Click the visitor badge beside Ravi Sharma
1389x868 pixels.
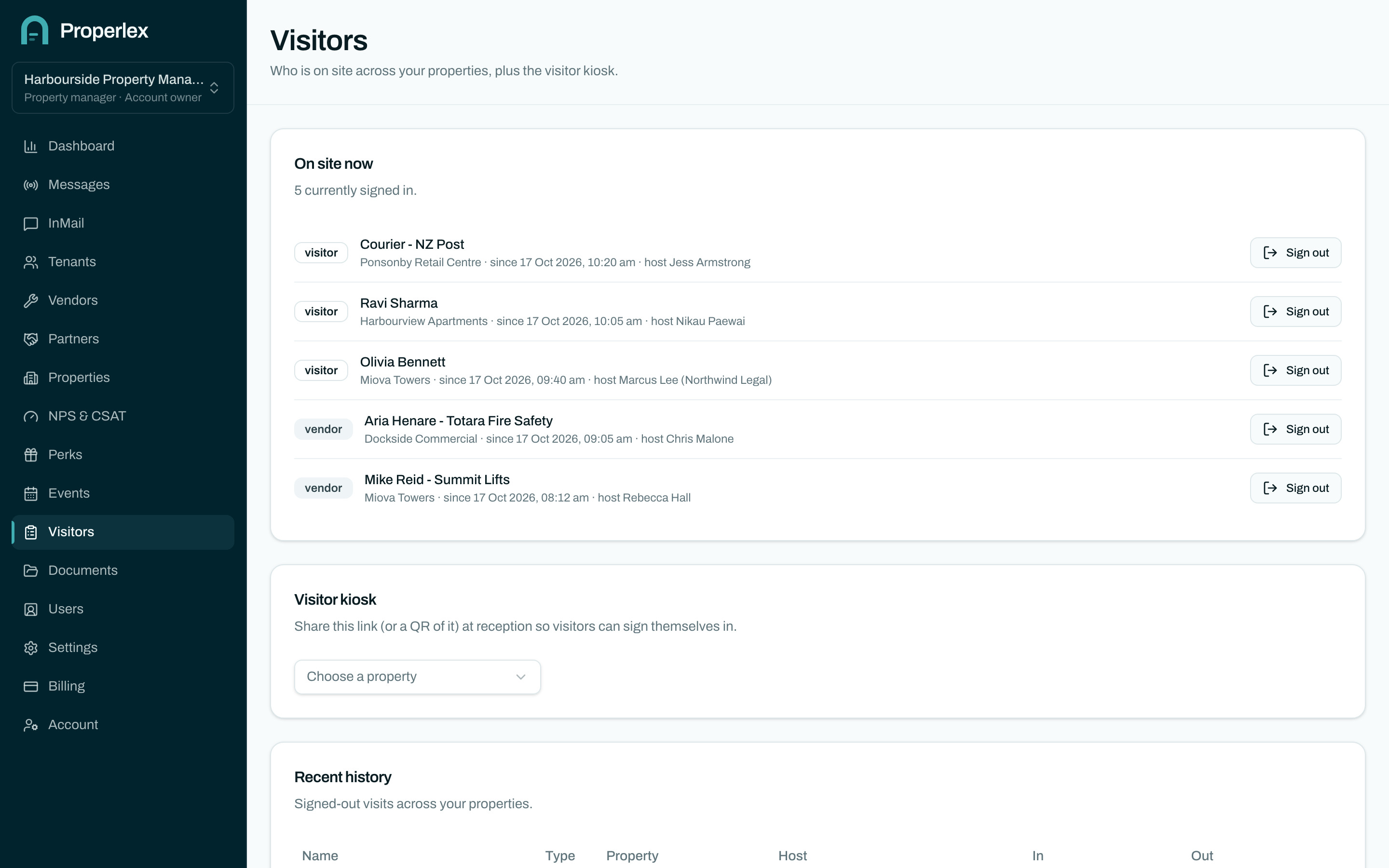tap(321, 312)
